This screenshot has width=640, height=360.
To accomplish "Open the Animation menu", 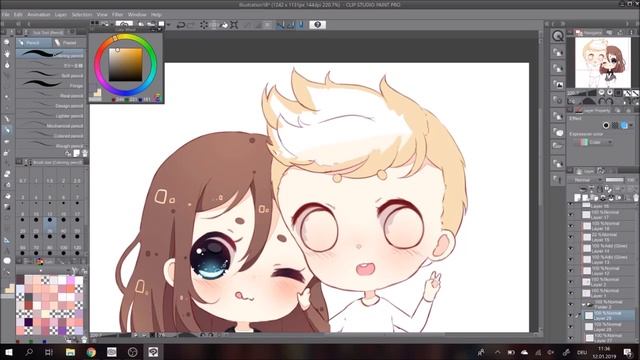I will pos(39,15).
